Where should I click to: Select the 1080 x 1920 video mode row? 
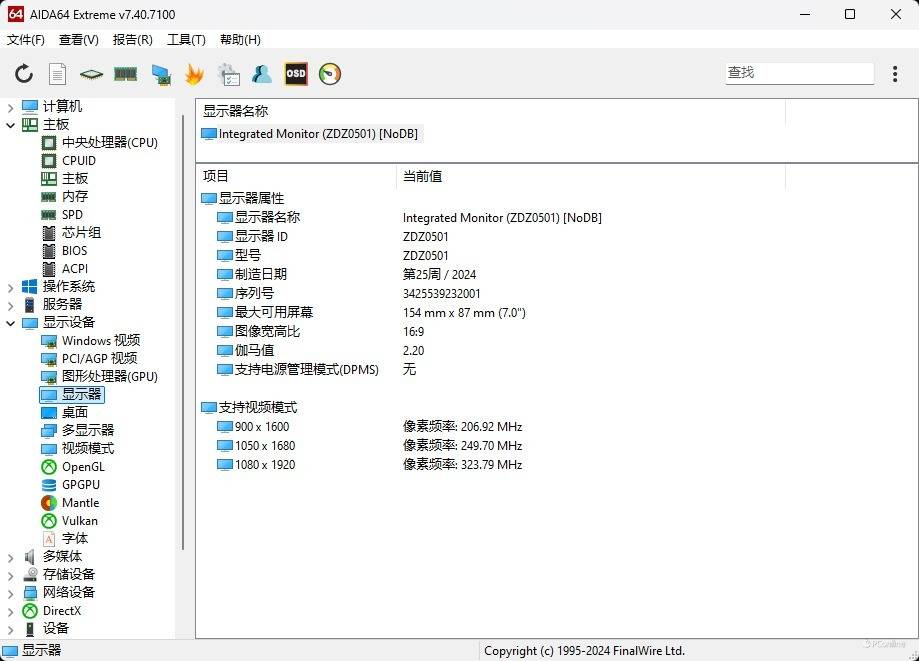tap(264, 465)
